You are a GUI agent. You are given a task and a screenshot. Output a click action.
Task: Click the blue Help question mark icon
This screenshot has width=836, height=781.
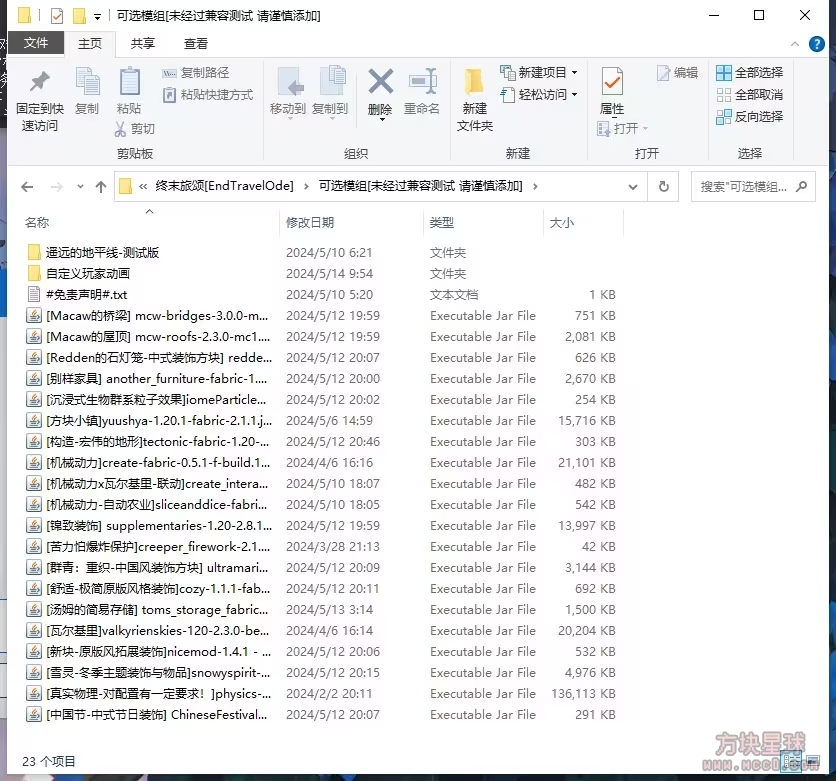pyautogui.click(x=818, y=44)
